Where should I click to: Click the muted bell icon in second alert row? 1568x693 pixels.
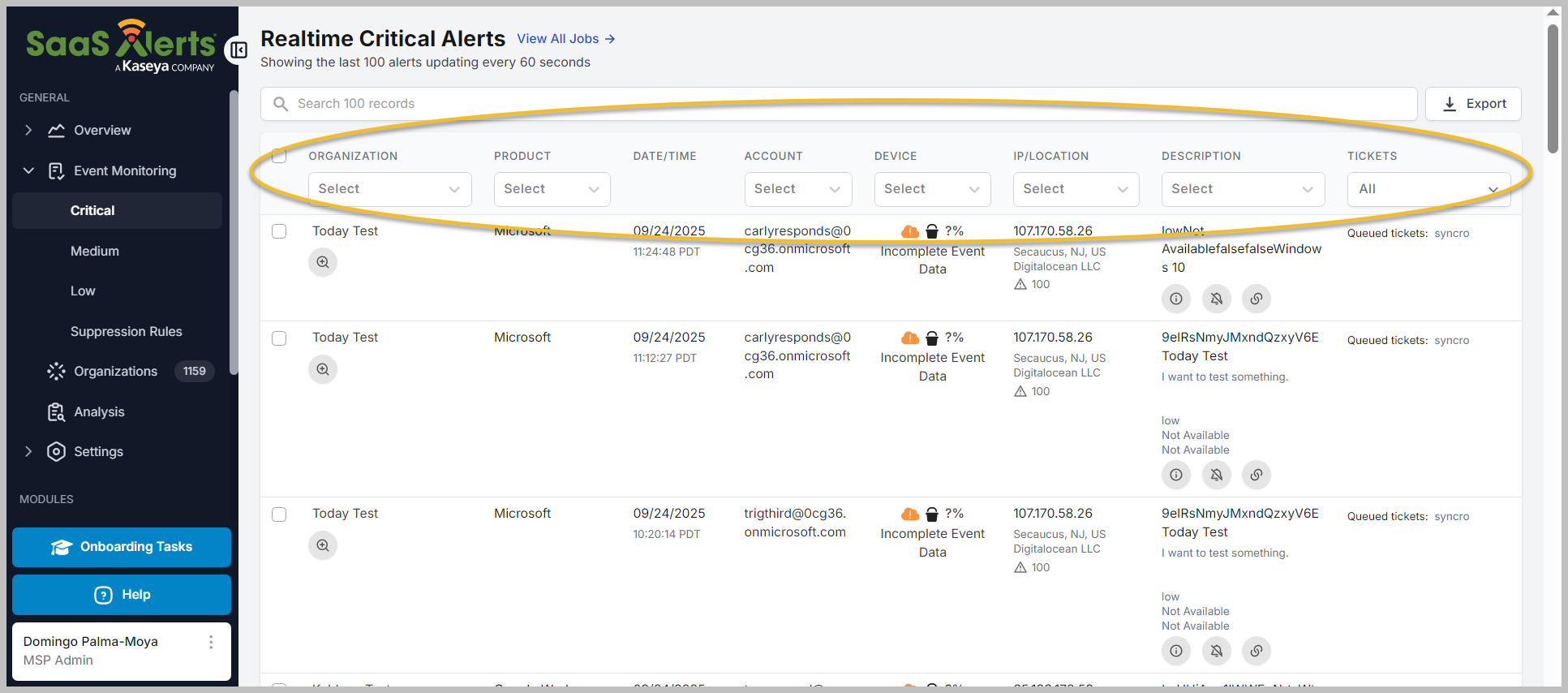[x=1216, y=475]
